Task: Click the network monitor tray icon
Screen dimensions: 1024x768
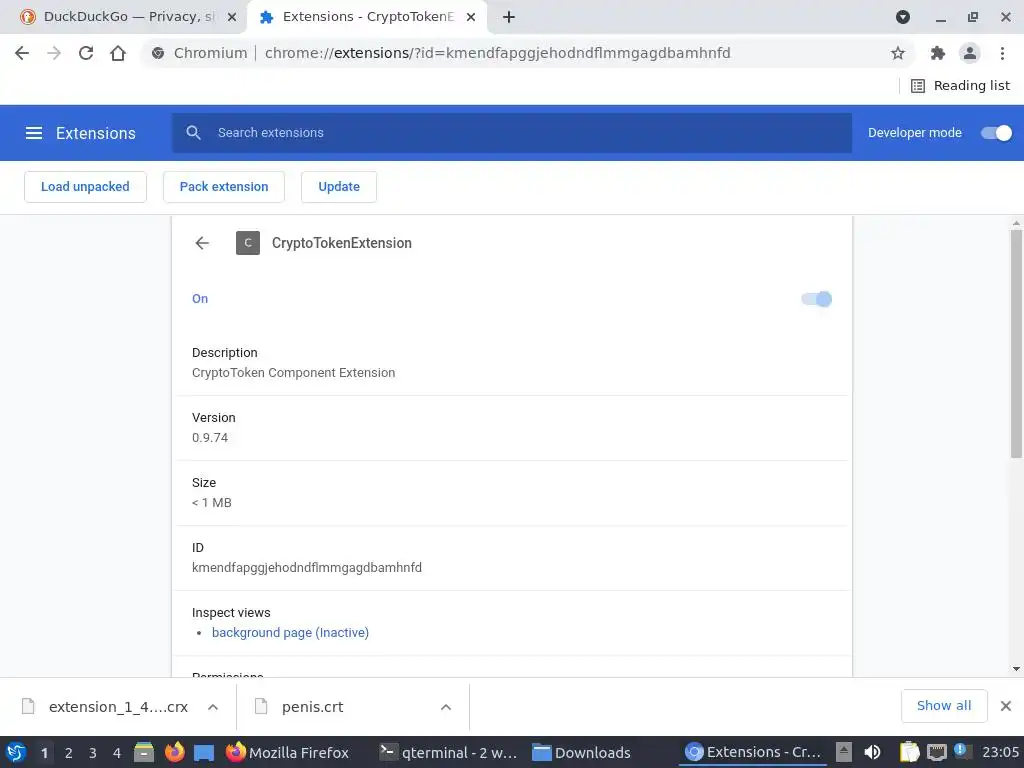Action: pos(936,752)
